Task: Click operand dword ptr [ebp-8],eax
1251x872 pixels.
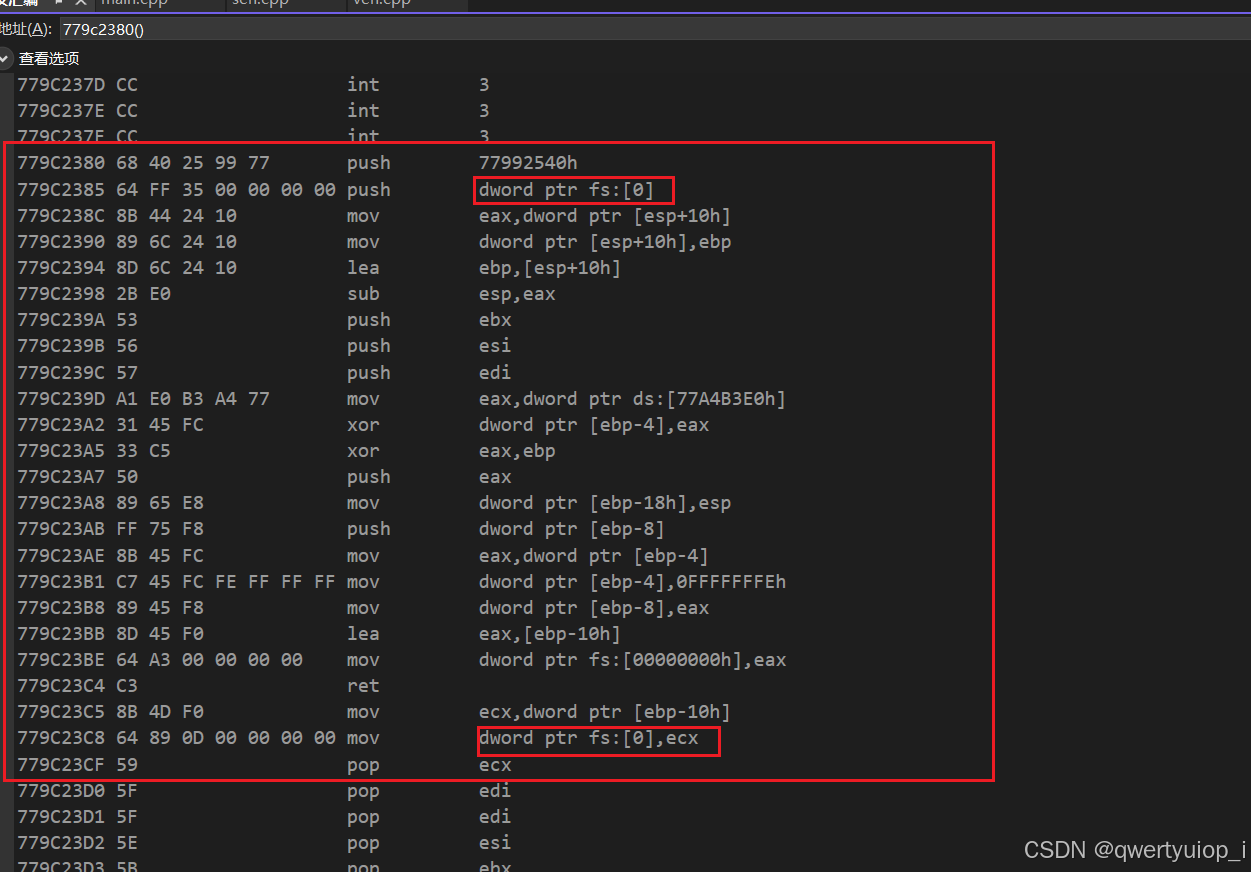Action: point(594,608)
